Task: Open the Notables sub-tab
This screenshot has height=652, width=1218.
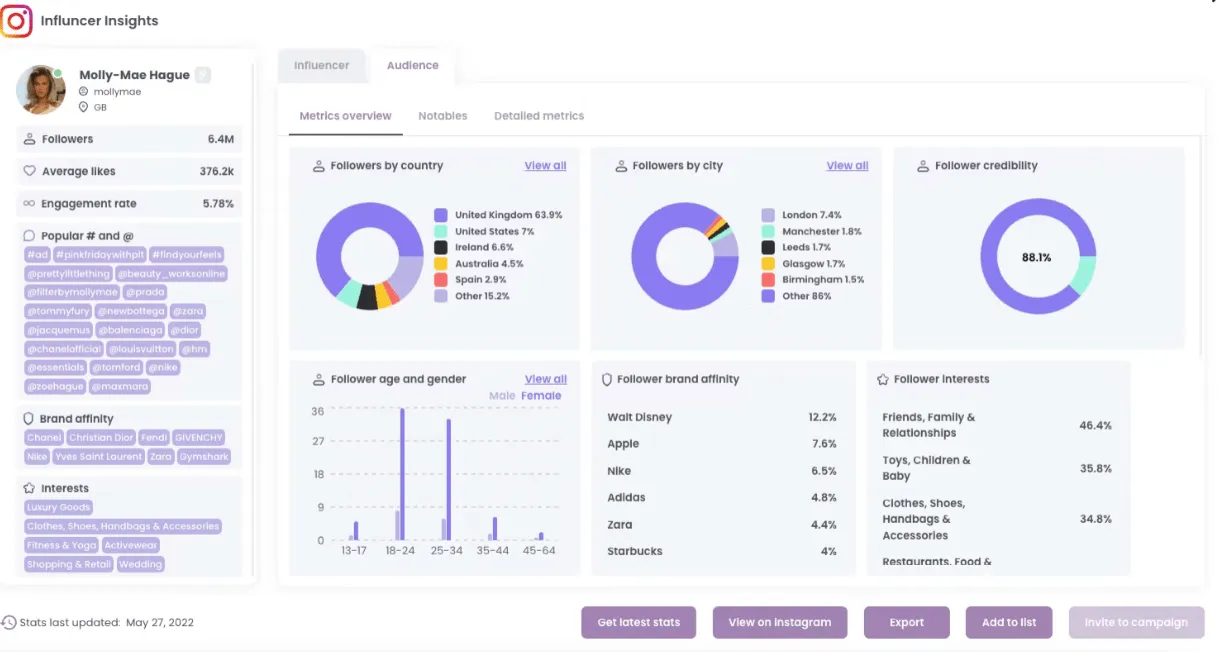Action: 443,116
